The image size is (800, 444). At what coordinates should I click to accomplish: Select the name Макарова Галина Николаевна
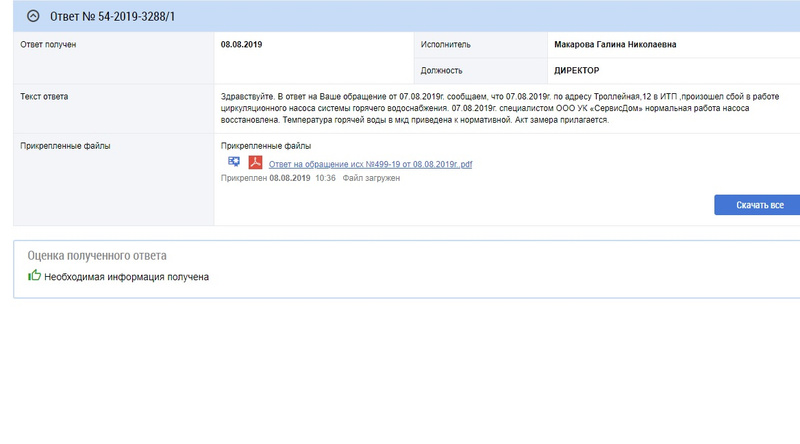(615, 44)
